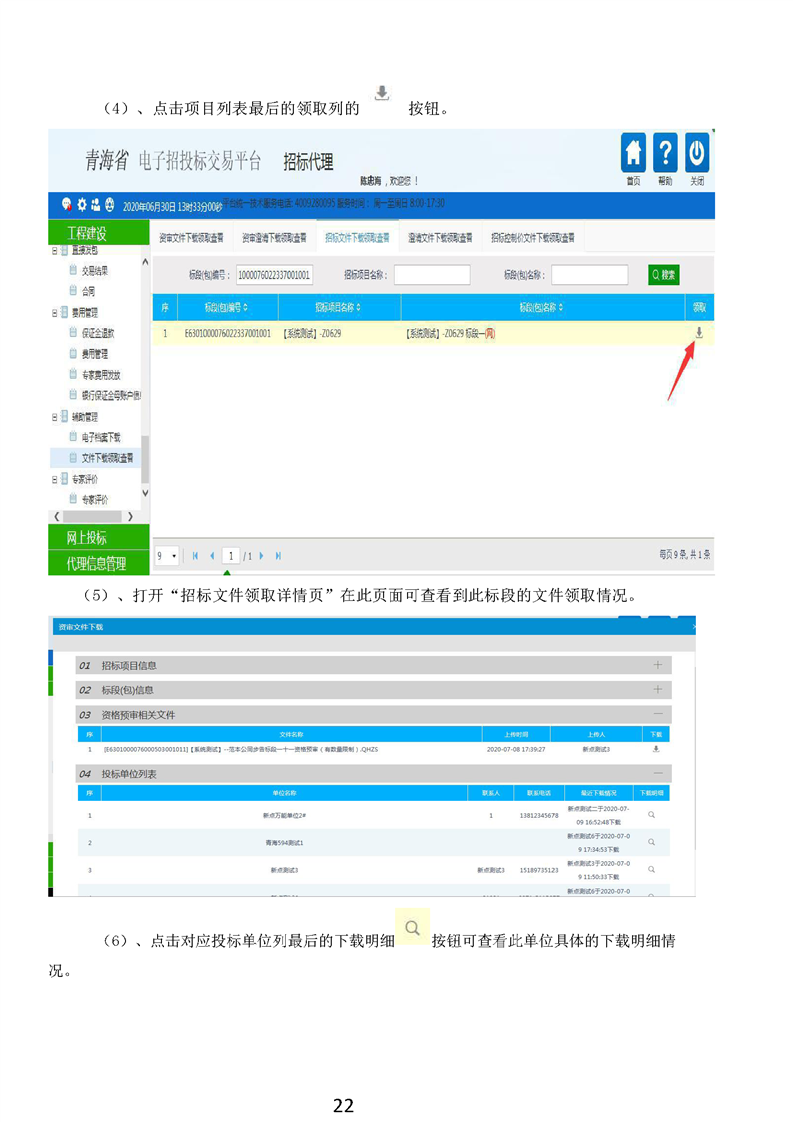Click the magnifier for 新点万能单位2# row

pyautogui.click(x=651, y=815)
